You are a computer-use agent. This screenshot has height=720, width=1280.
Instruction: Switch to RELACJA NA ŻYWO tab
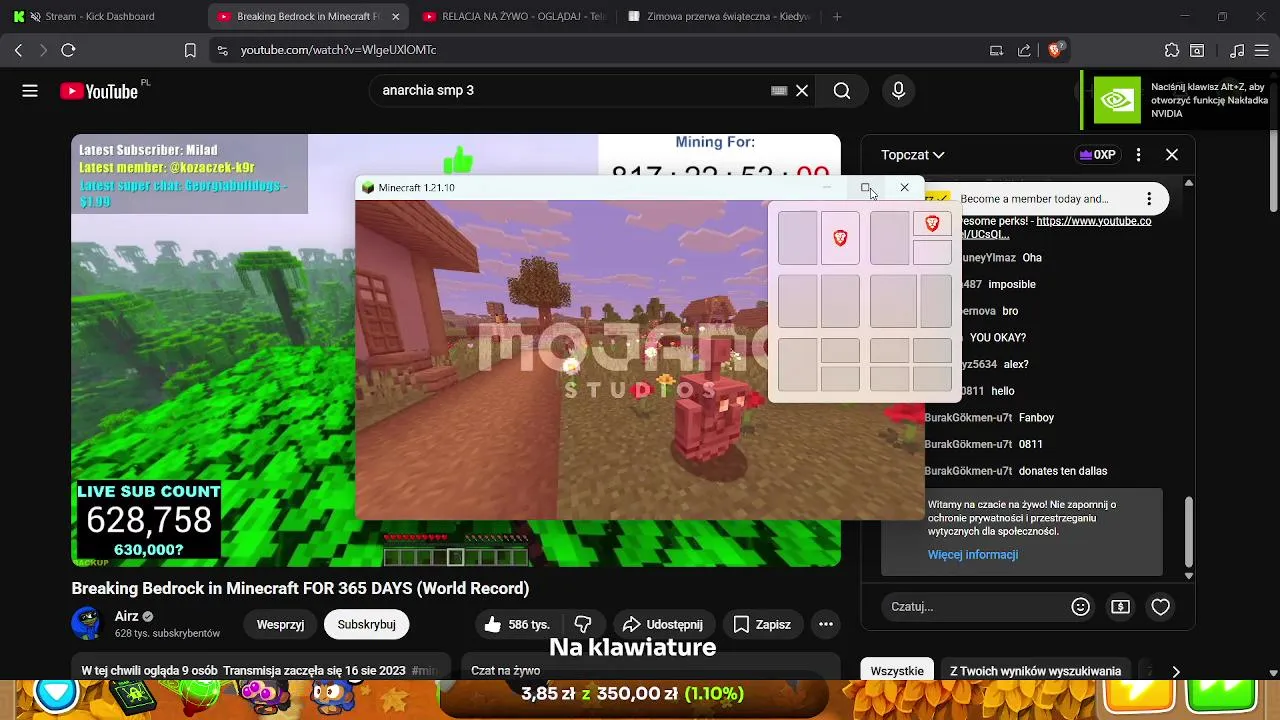(512, 16)
